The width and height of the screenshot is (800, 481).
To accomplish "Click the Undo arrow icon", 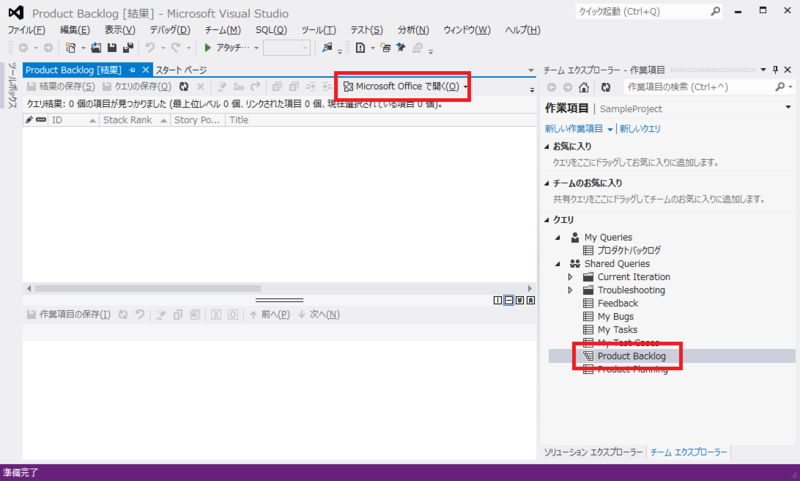I will click(150, 47).
